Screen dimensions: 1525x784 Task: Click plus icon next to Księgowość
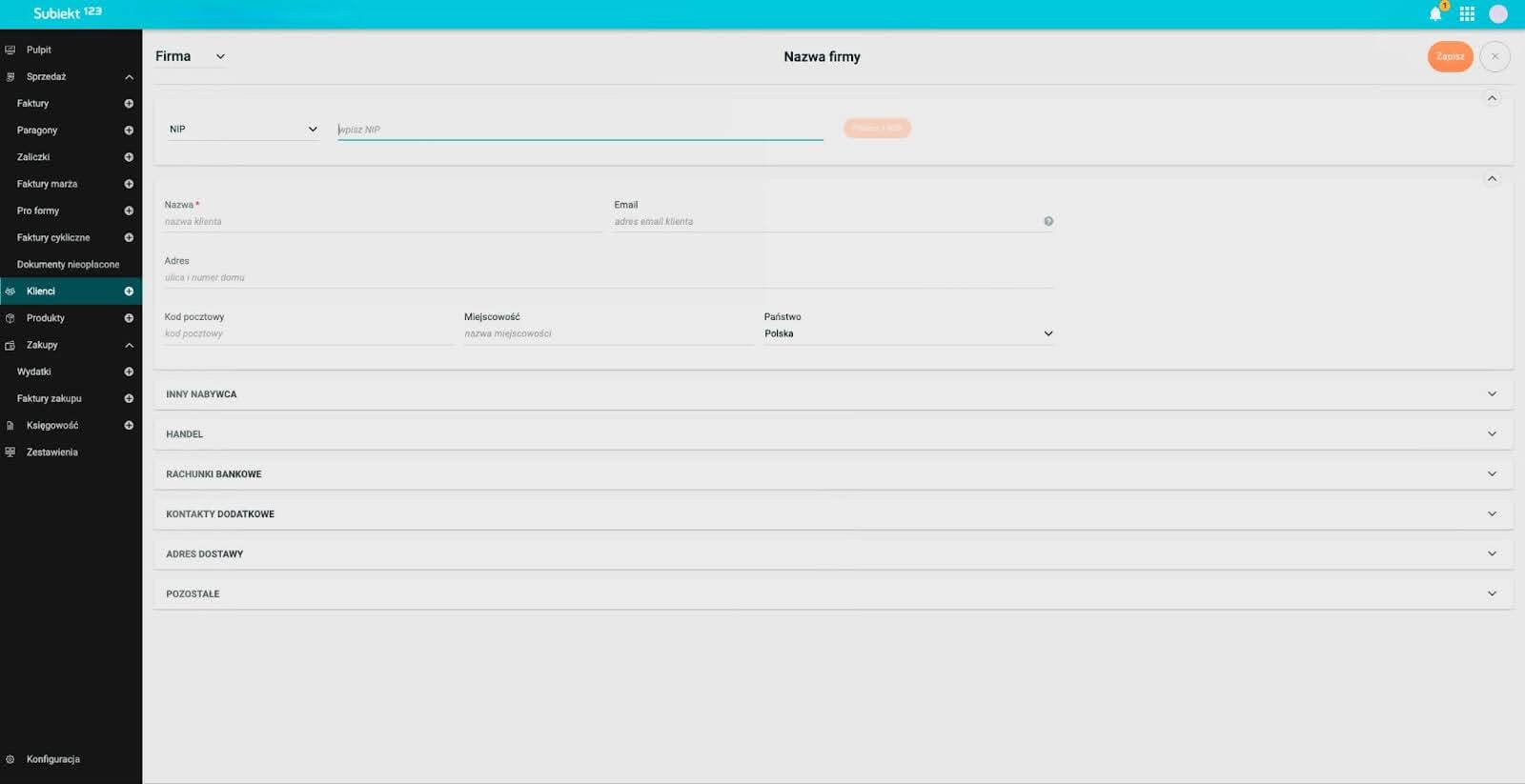[x=129, y=426]
